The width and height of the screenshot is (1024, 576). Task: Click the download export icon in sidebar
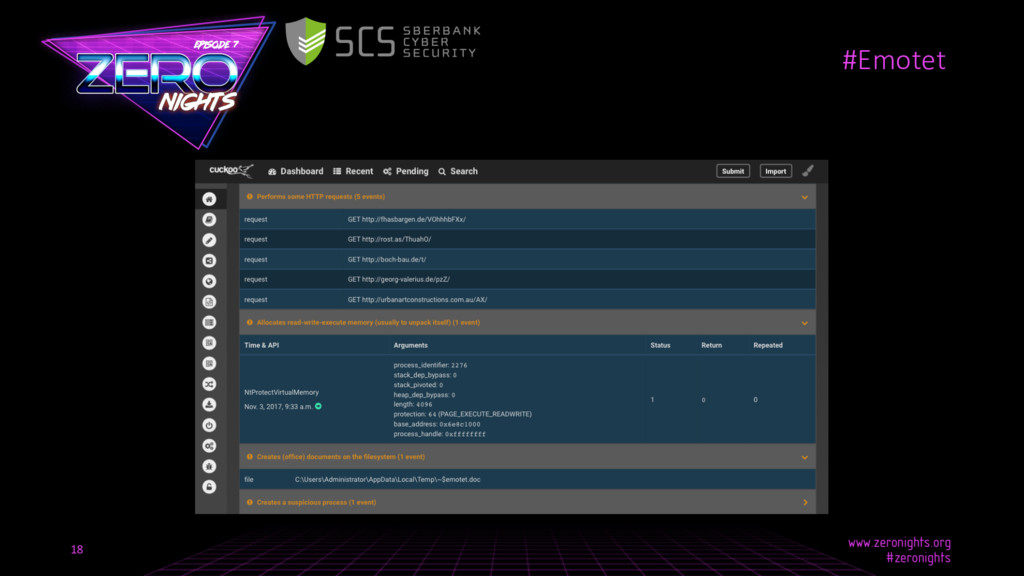click(x=209, y=405)
